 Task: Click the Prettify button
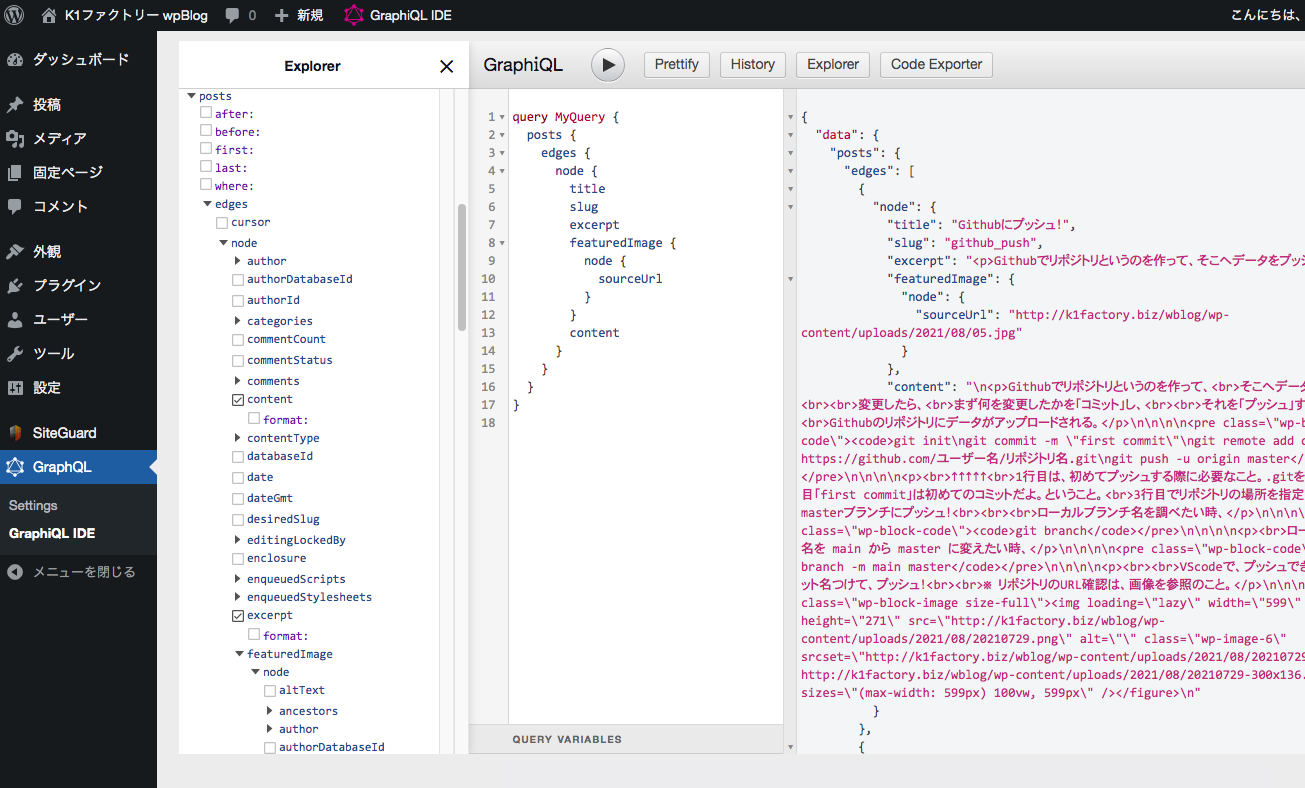coord(677,64)
